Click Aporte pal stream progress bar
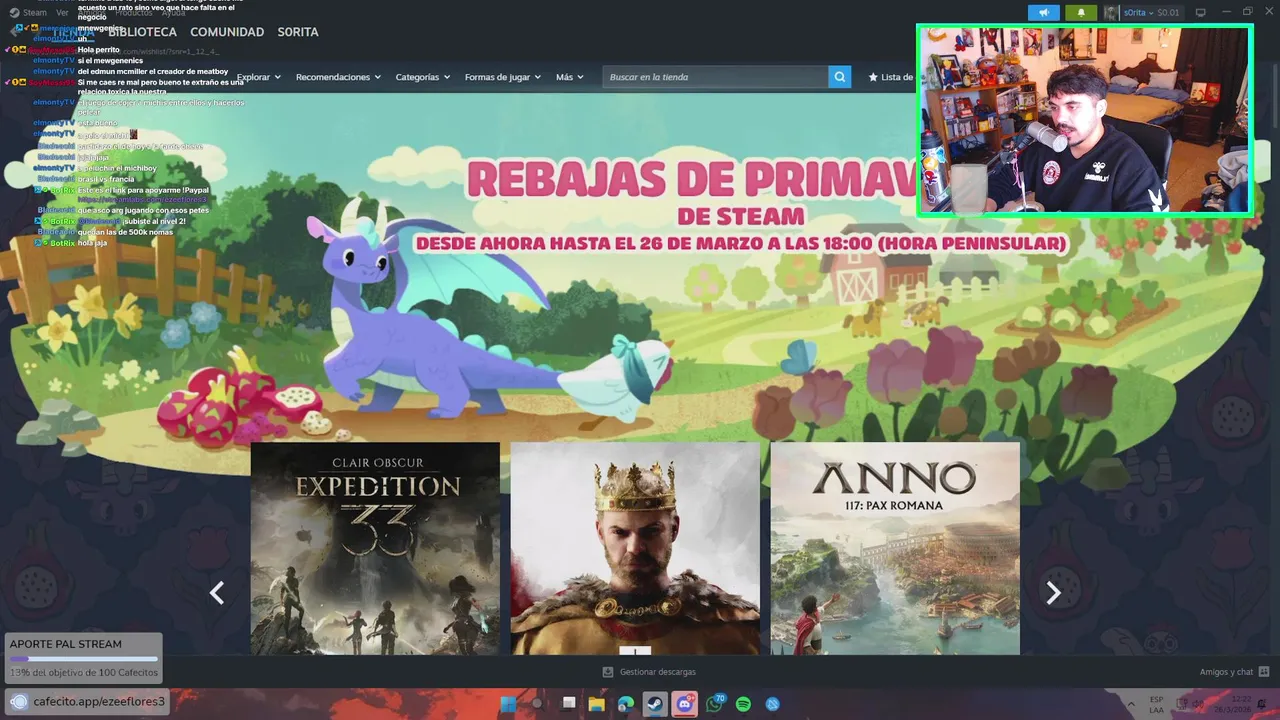Image resolution: width=1280 pixels, height=720 pixels. [x=83, y=659]
